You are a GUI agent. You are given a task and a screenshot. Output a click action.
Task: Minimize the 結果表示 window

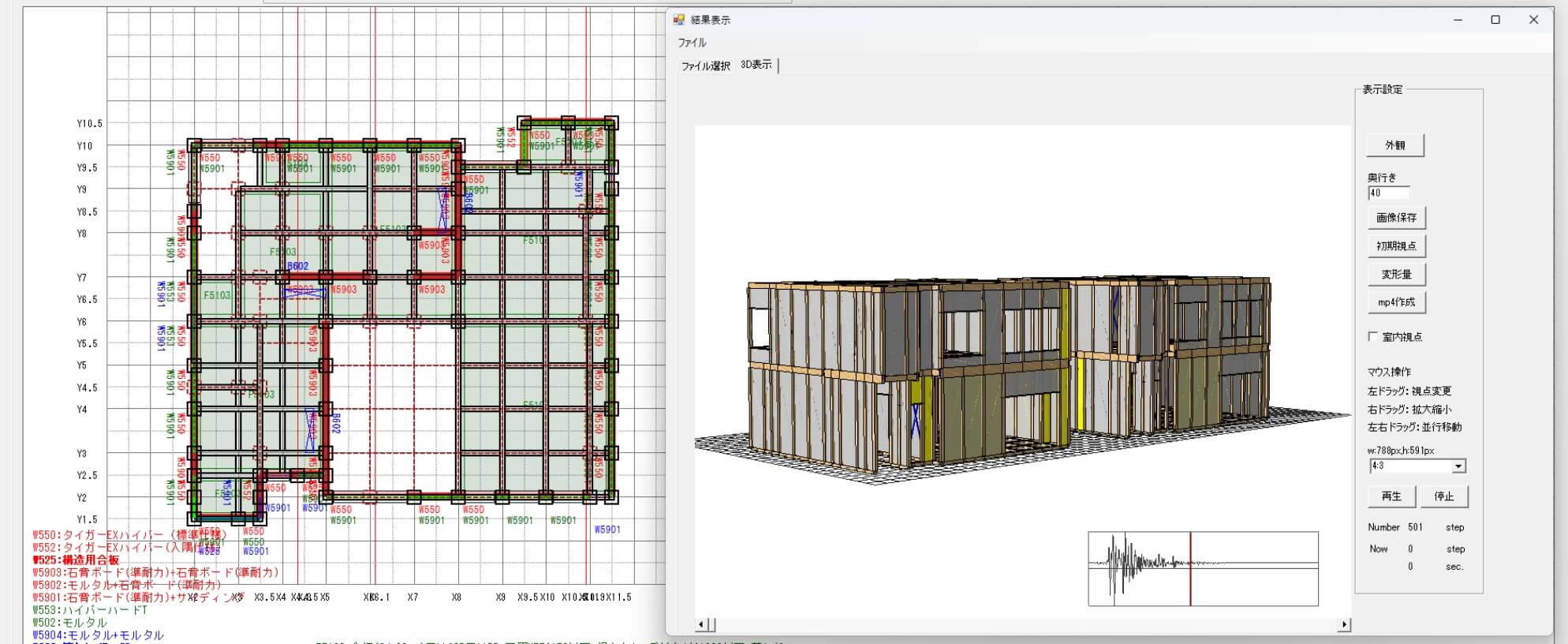coord(1458,20)
